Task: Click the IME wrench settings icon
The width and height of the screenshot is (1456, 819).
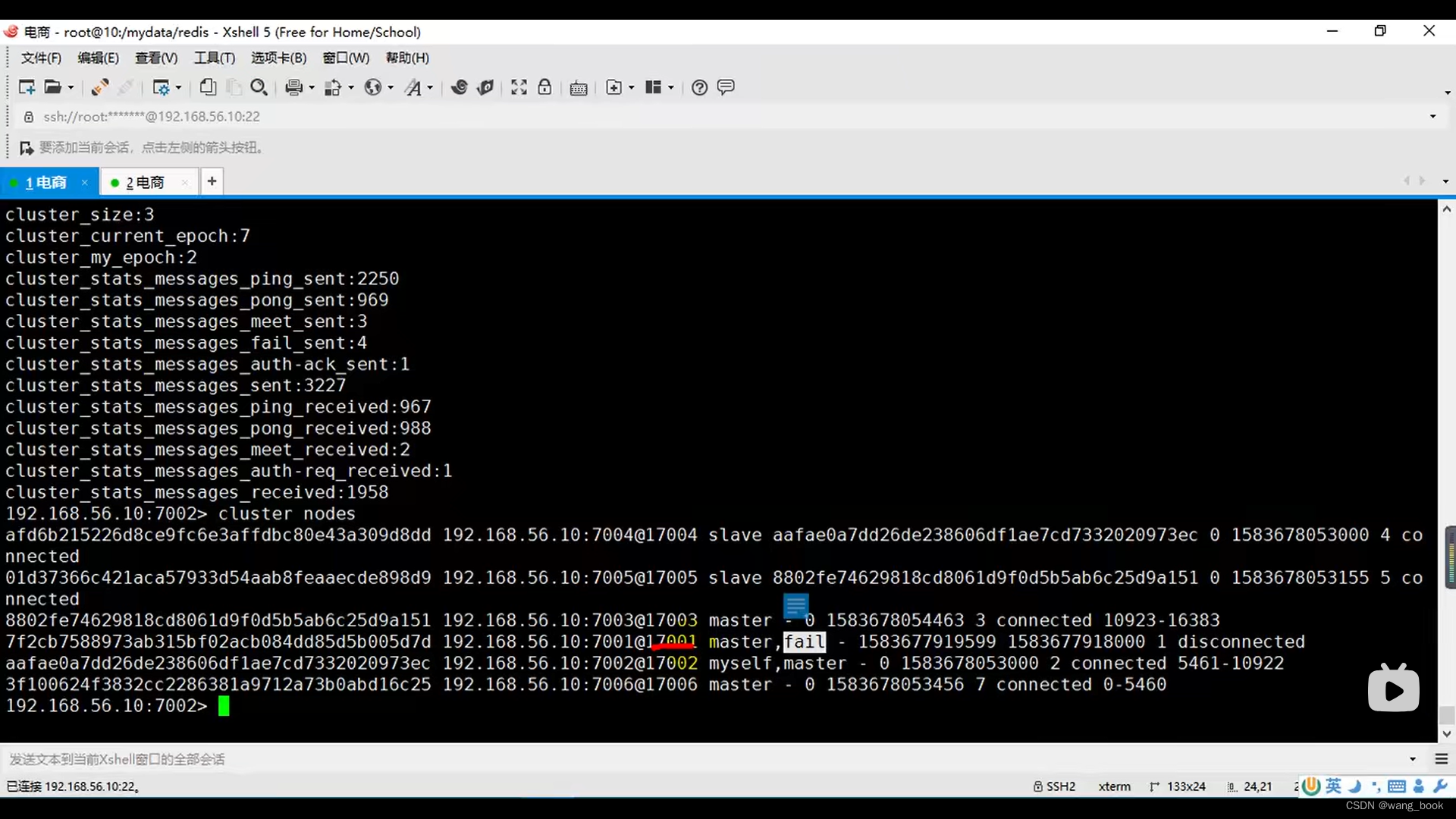Action: click(x=1441, y=786)
